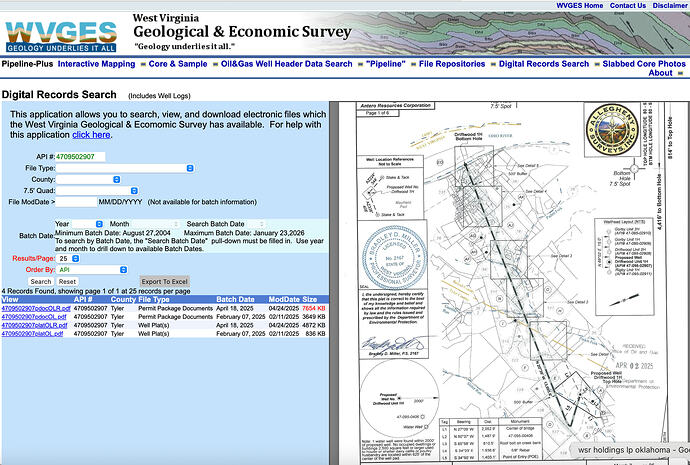690x465 pixels.
Task: Click the Export To Excel button
Action: (x=164, y=282)
